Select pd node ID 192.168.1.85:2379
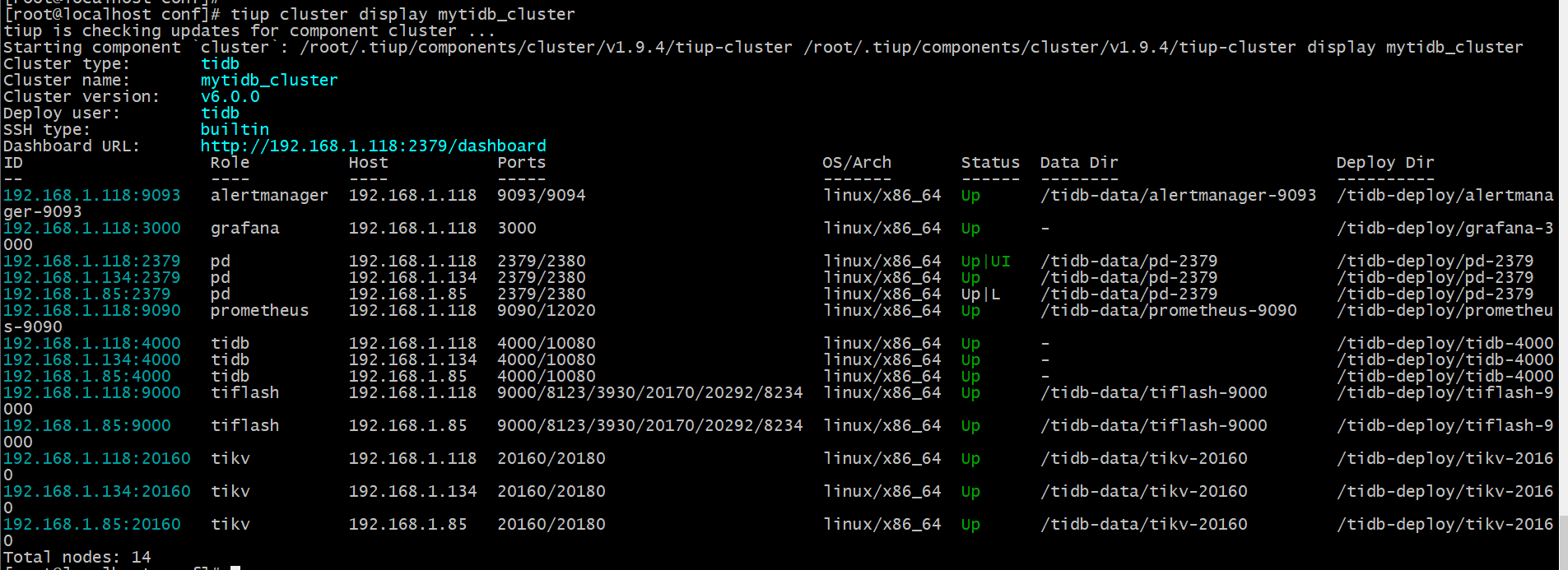Viewport: 1568px width, 570px height. pos(86,294)
